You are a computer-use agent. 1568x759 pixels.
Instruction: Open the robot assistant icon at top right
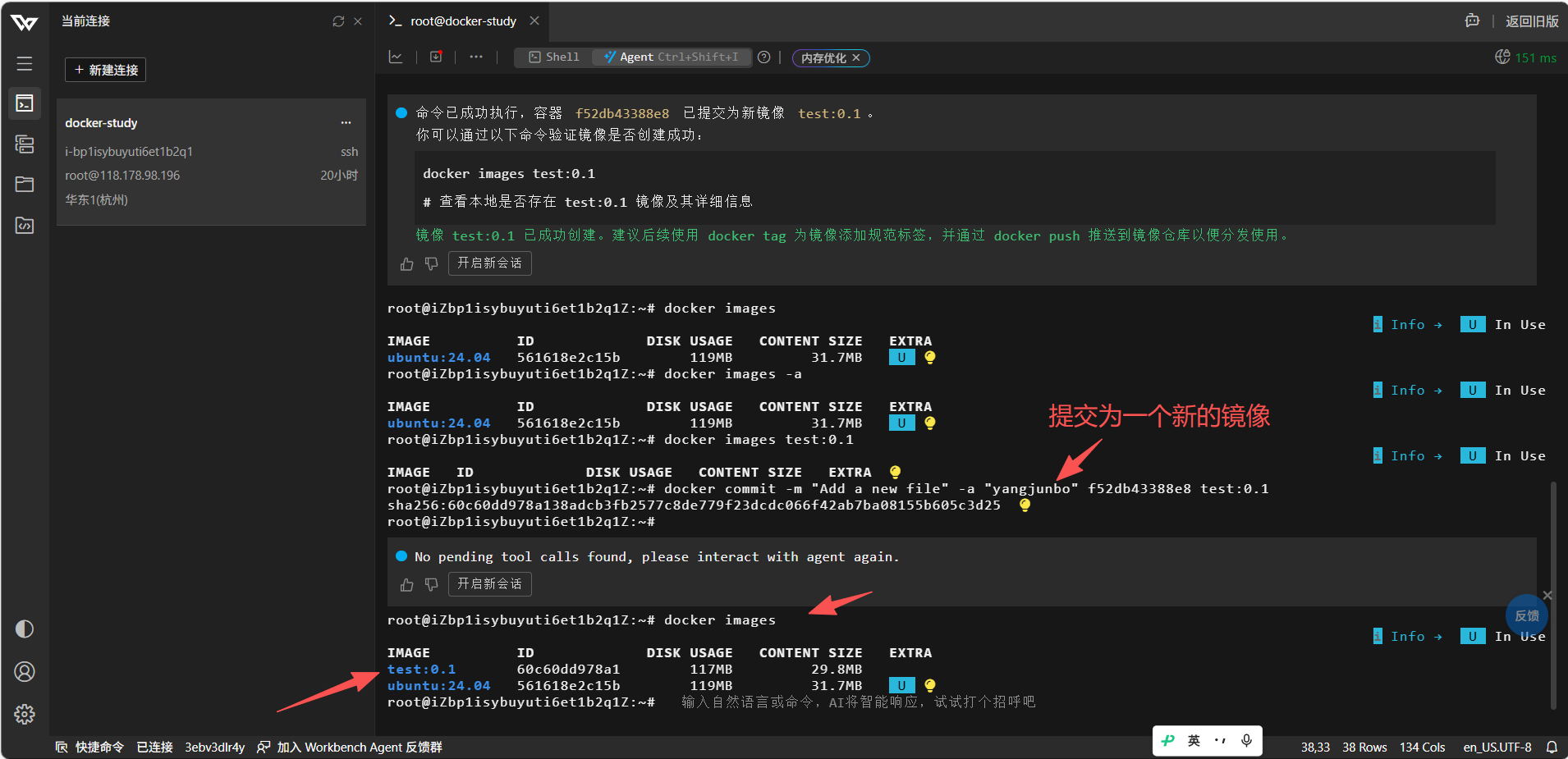(1473, 21)
